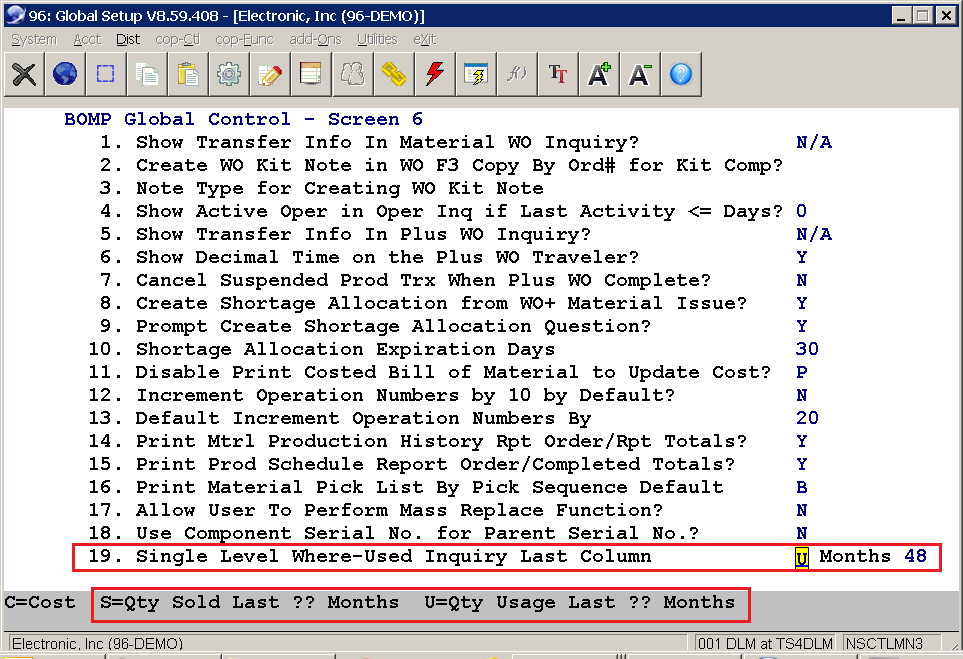Click the Y value for Prompt Create Shortage Allocation row
Screen dimensions: 963x659
(x=801, y=326)
